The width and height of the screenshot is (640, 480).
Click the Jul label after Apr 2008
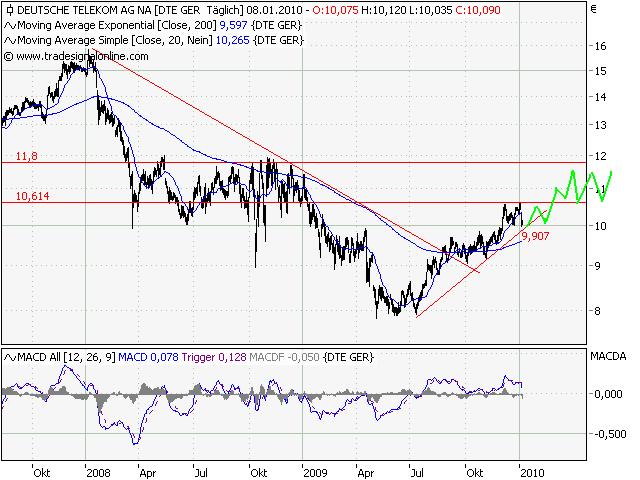[201, 473]
